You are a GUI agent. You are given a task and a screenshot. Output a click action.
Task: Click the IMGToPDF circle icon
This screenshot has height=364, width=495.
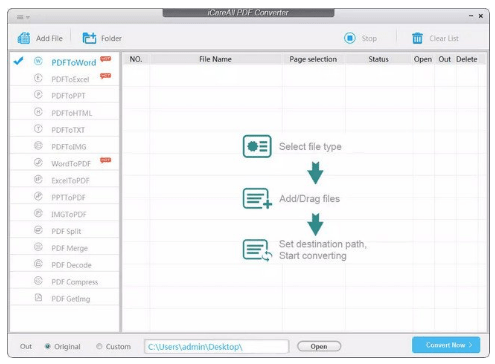click(38, 213)
